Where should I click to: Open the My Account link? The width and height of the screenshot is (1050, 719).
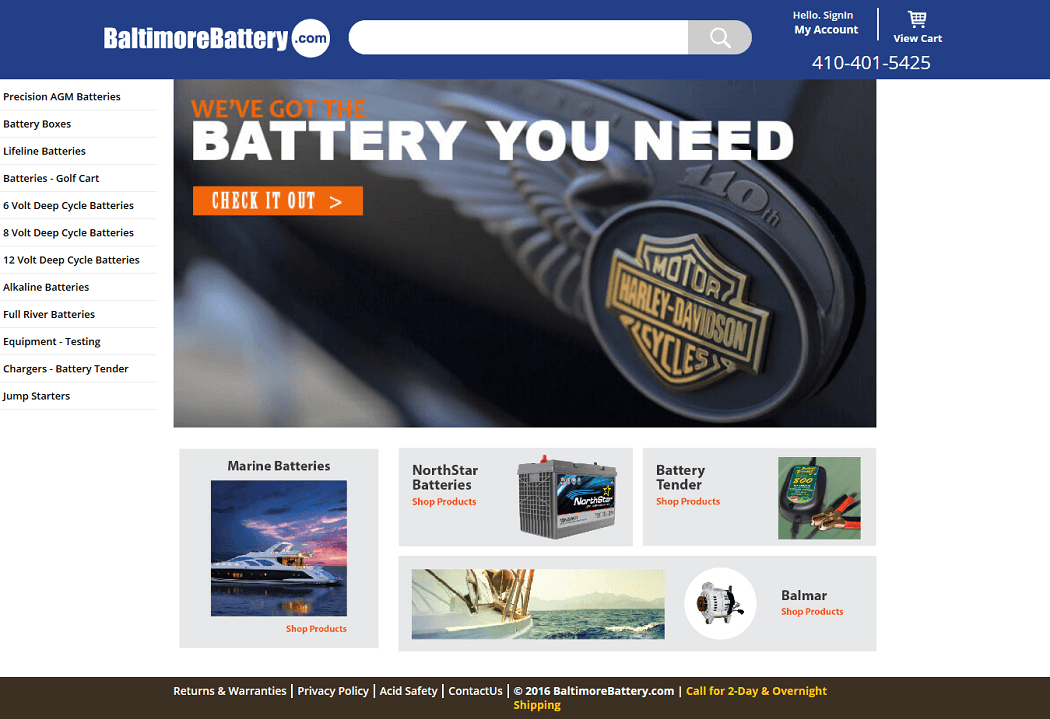point(826,29)
